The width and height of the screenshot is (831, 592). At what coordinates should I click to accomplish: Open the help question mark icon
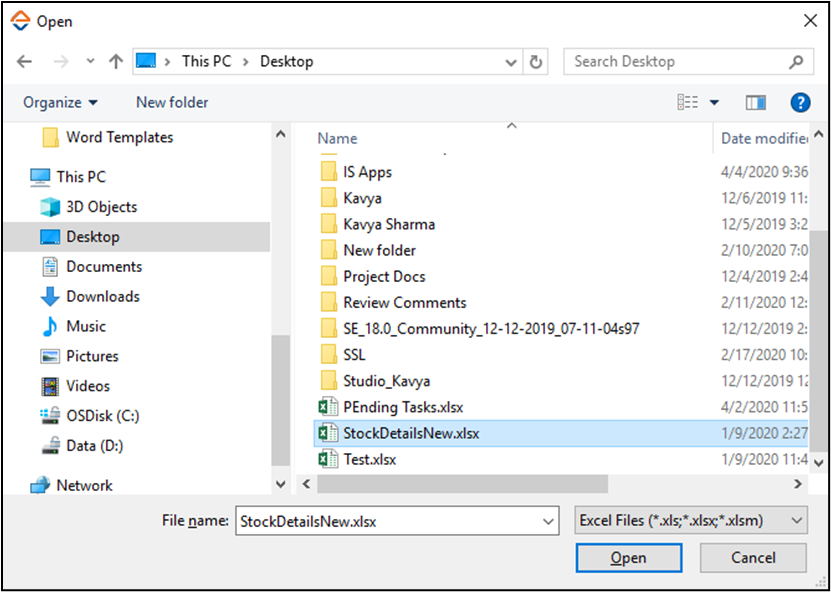pyautogui.click(x=800, y=102)
